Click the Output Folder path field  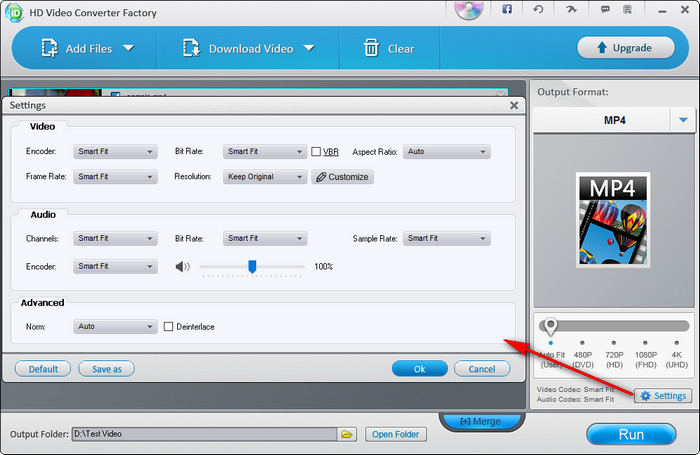[x=204, y=434]
